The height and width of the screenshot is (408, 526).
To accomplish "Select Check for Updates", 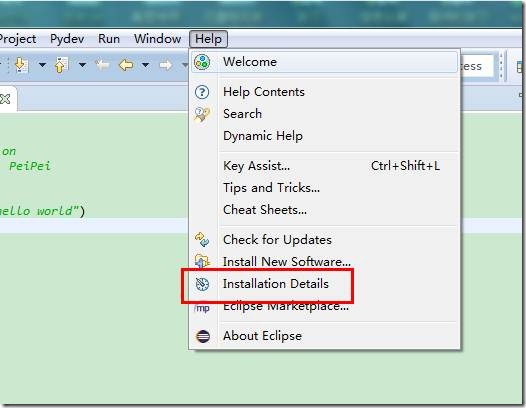I will tap(324, 240).
